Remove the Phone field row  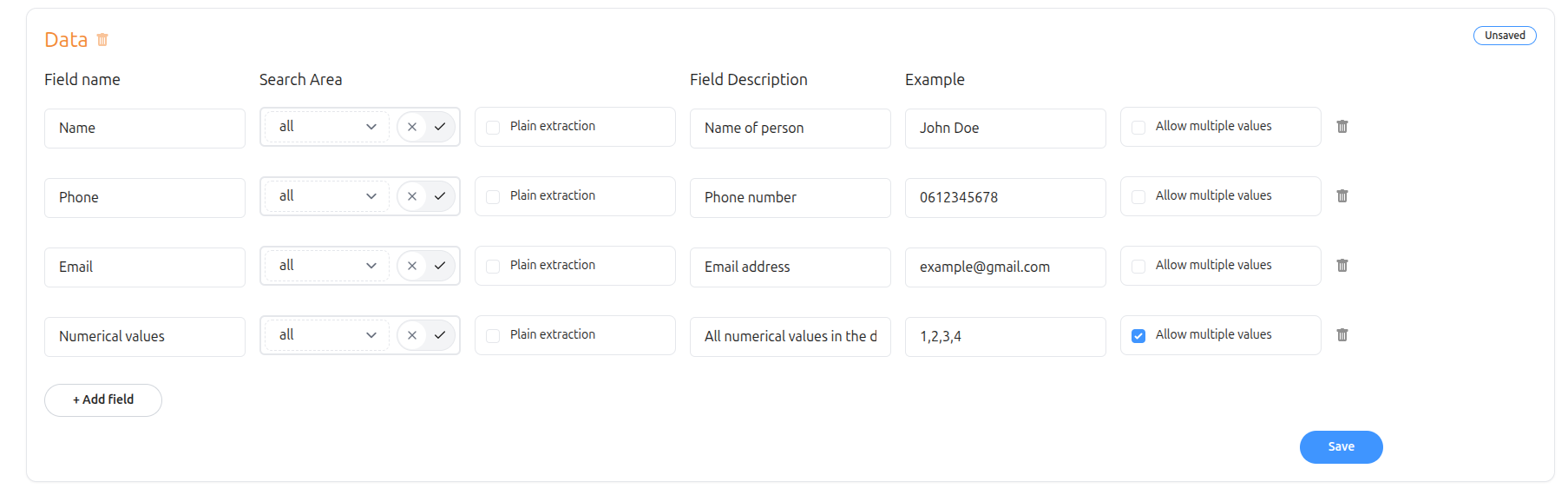(x=1342, y=196)
